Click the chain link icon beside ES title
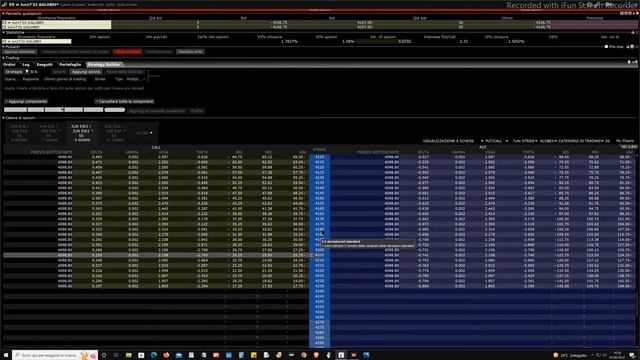The height and width of the screenshot is (360, 640). [x=4, y=4]
